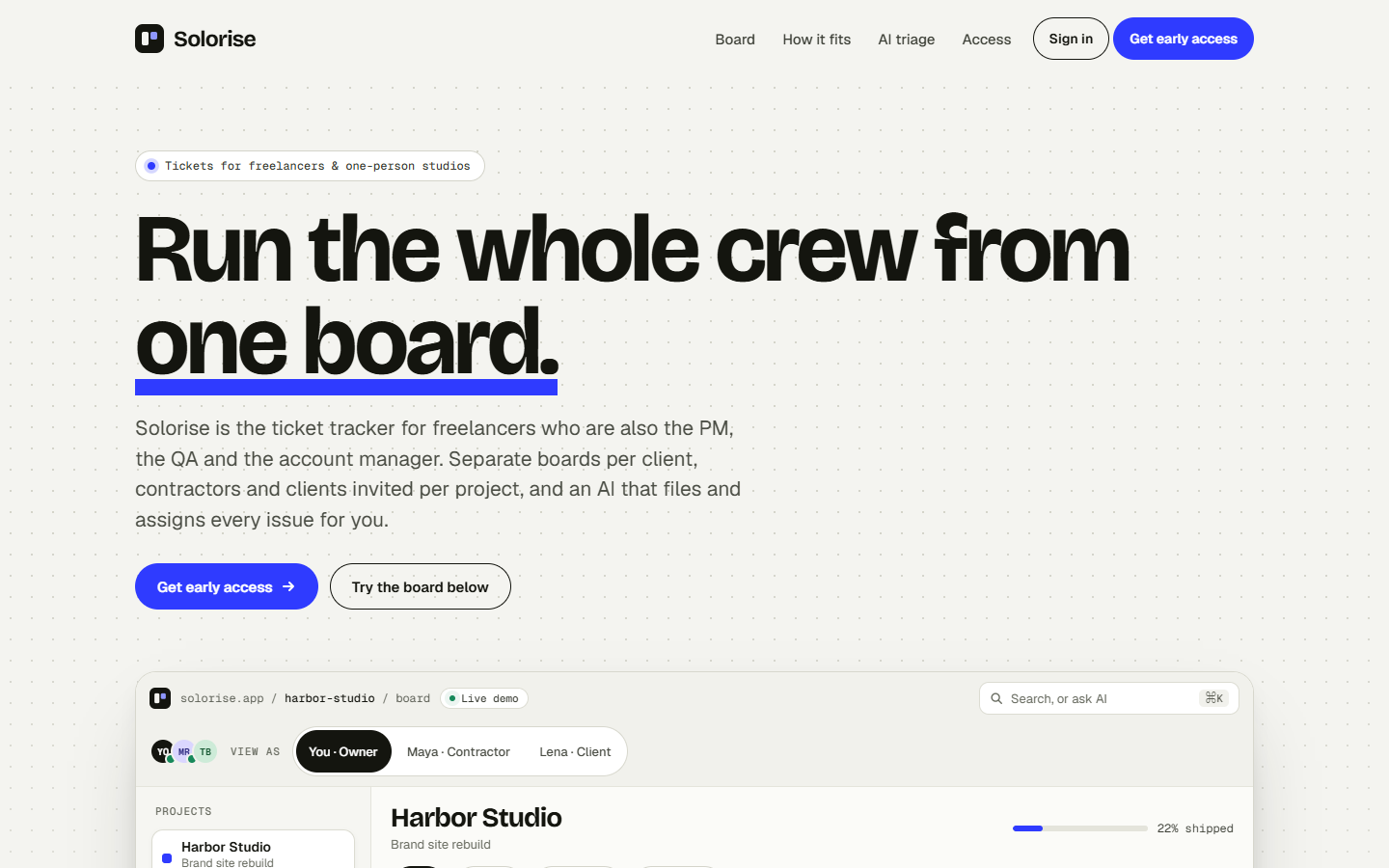Switch view to You · Owner
Screen dimensions: 1389x868
(343, 751)
